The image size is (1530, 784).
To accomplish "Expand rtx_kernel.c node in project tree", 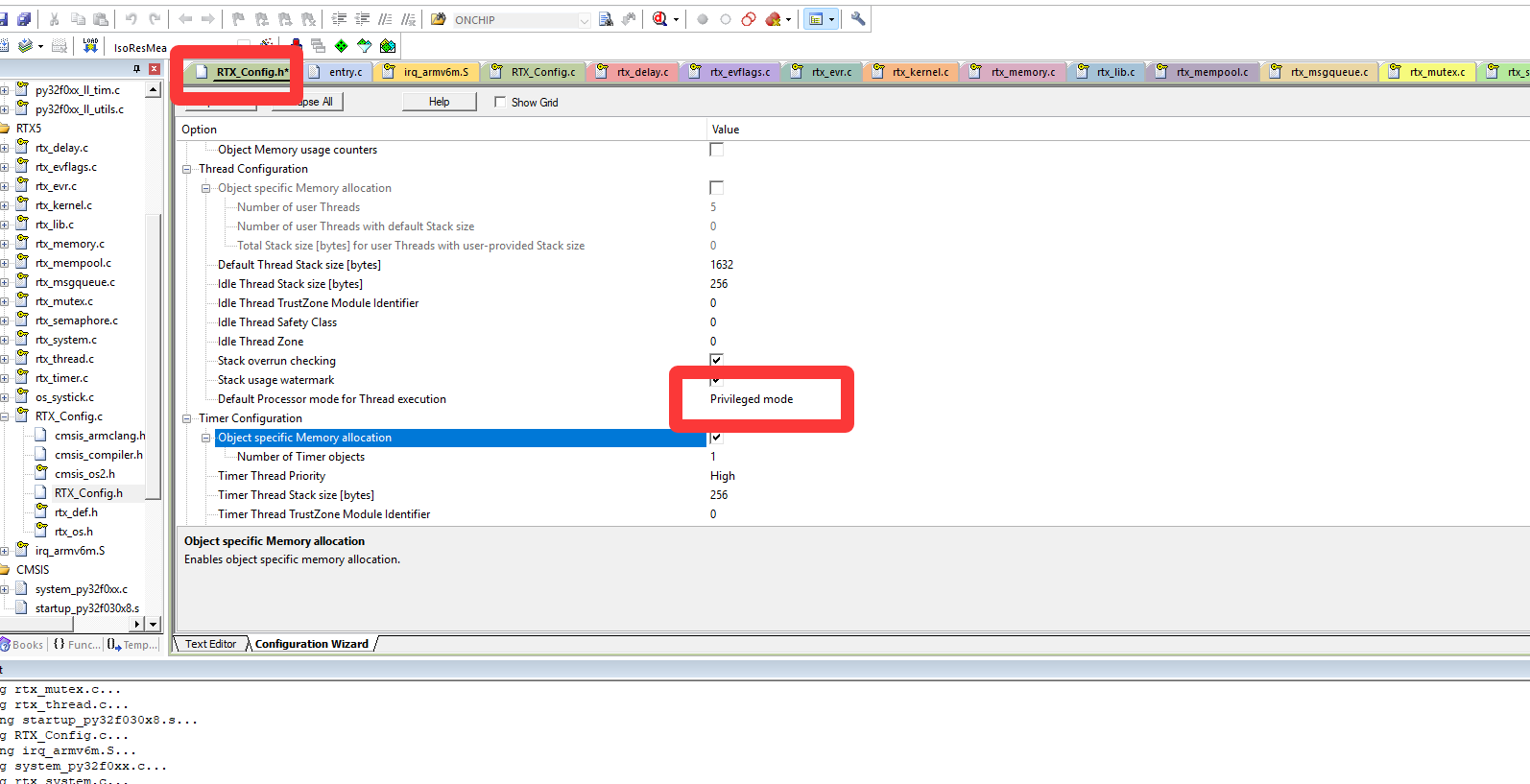I will [x=5, y=205].
